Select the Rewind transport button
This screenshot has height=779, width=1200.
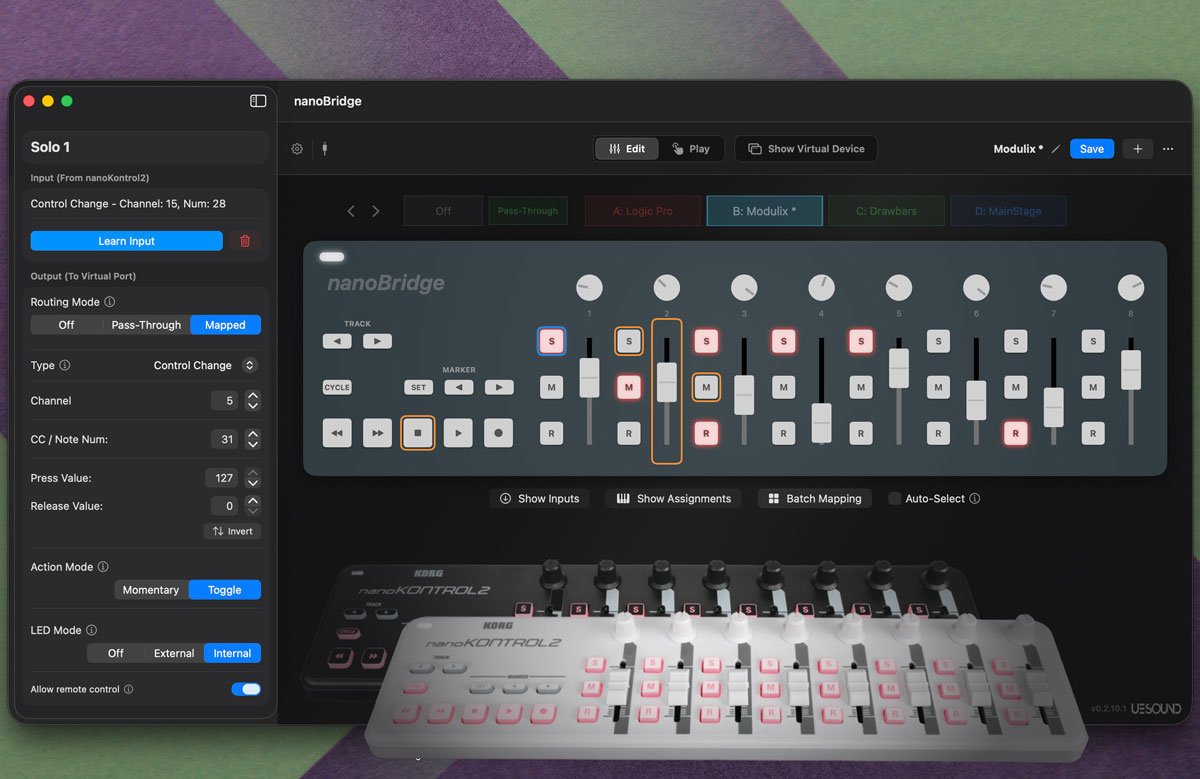click(337, 433)
